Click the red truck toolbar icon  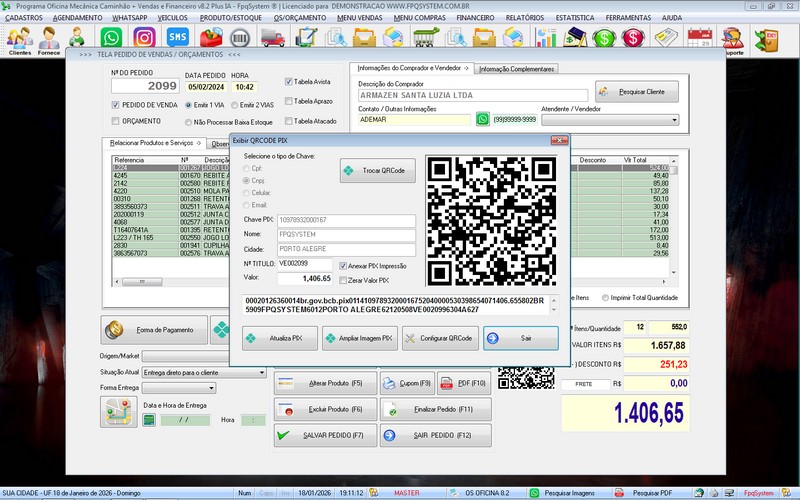click(x=272, y=38)
